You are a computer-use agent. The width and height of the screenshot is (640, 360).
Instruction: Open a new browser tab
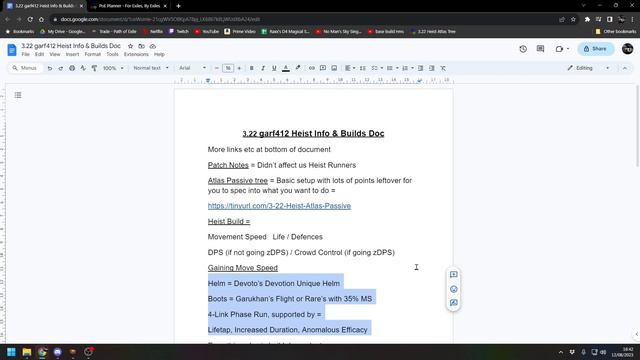(178, 6)
